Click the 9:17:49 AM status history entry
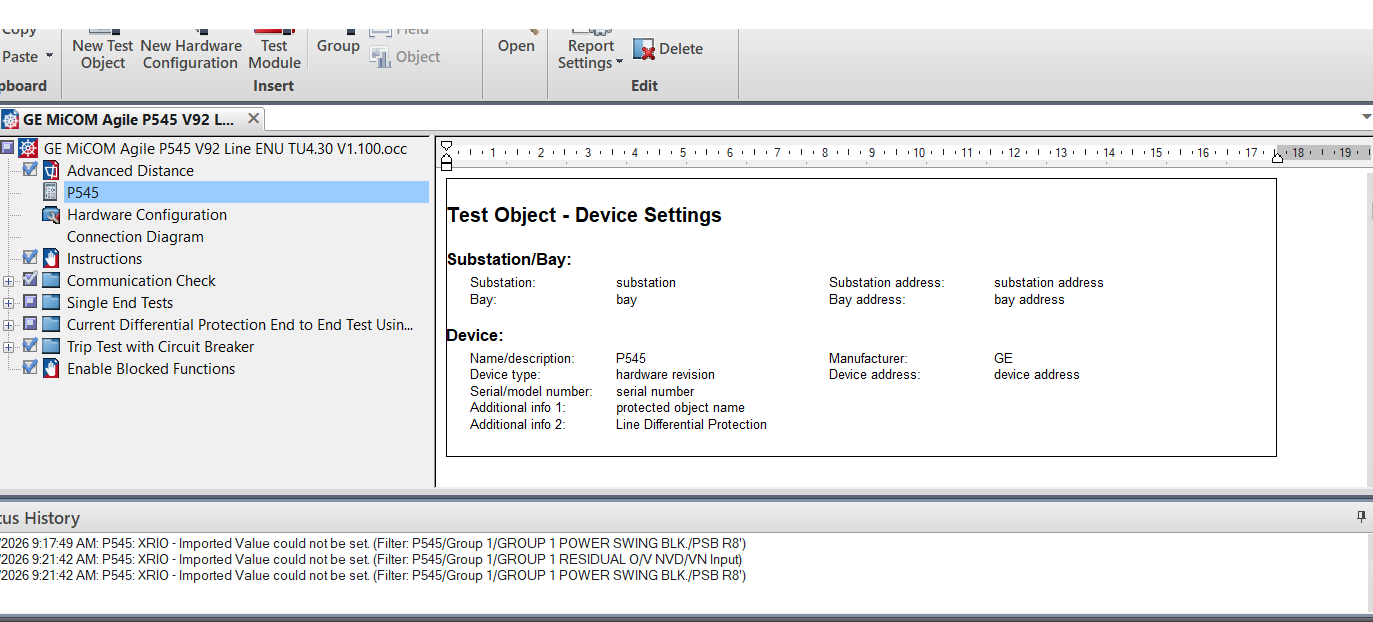Viewport: 1373px width, 622px height. pos(373,543)
